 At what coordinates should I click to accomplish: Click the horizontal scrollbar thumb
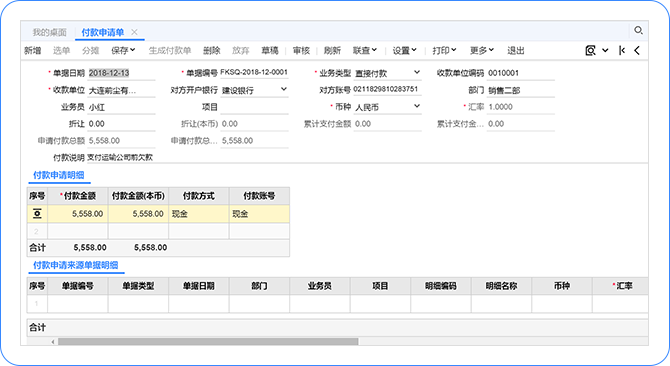(x=208, y=341)
